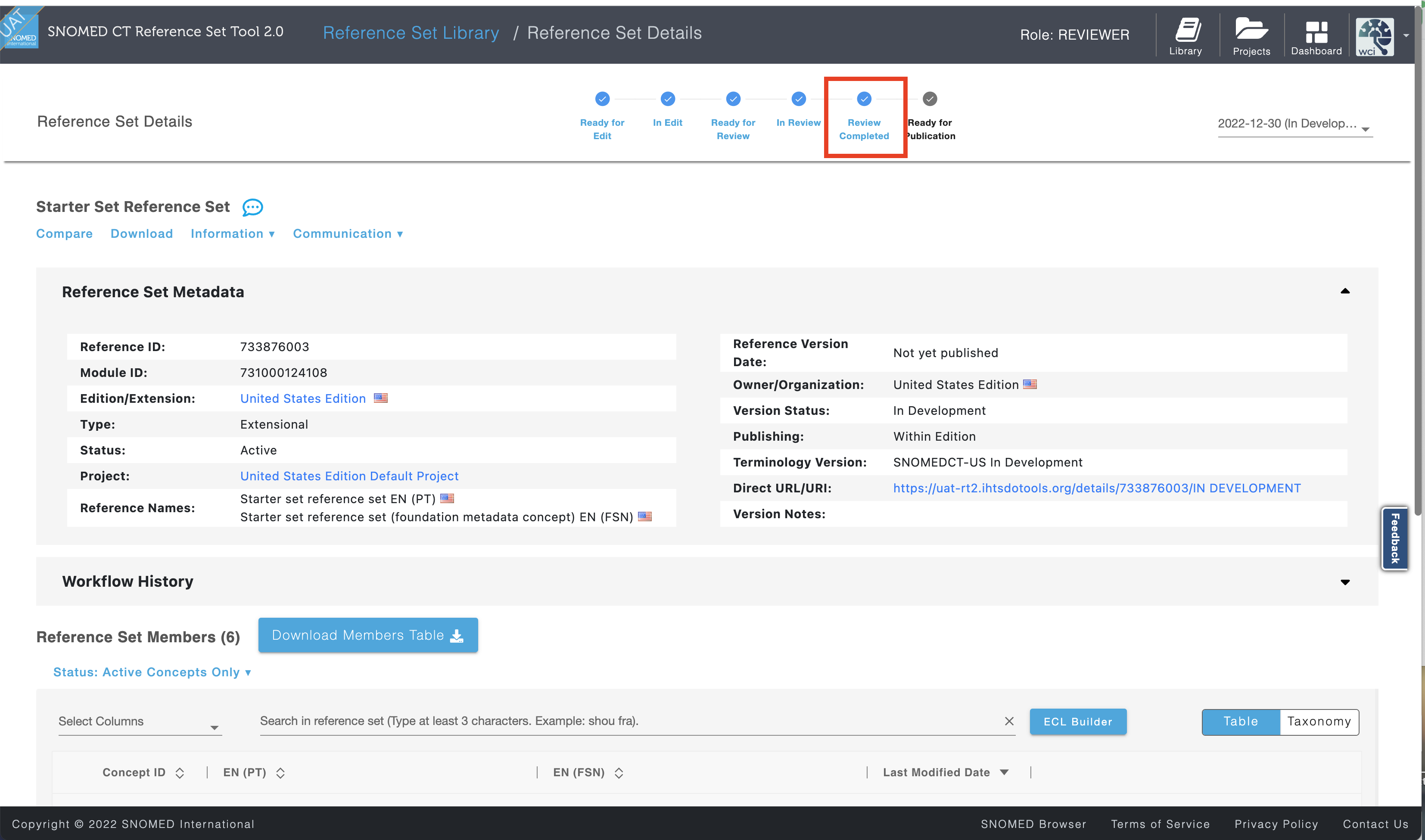Open the Direct URL/URI link

pos(1097,488)
